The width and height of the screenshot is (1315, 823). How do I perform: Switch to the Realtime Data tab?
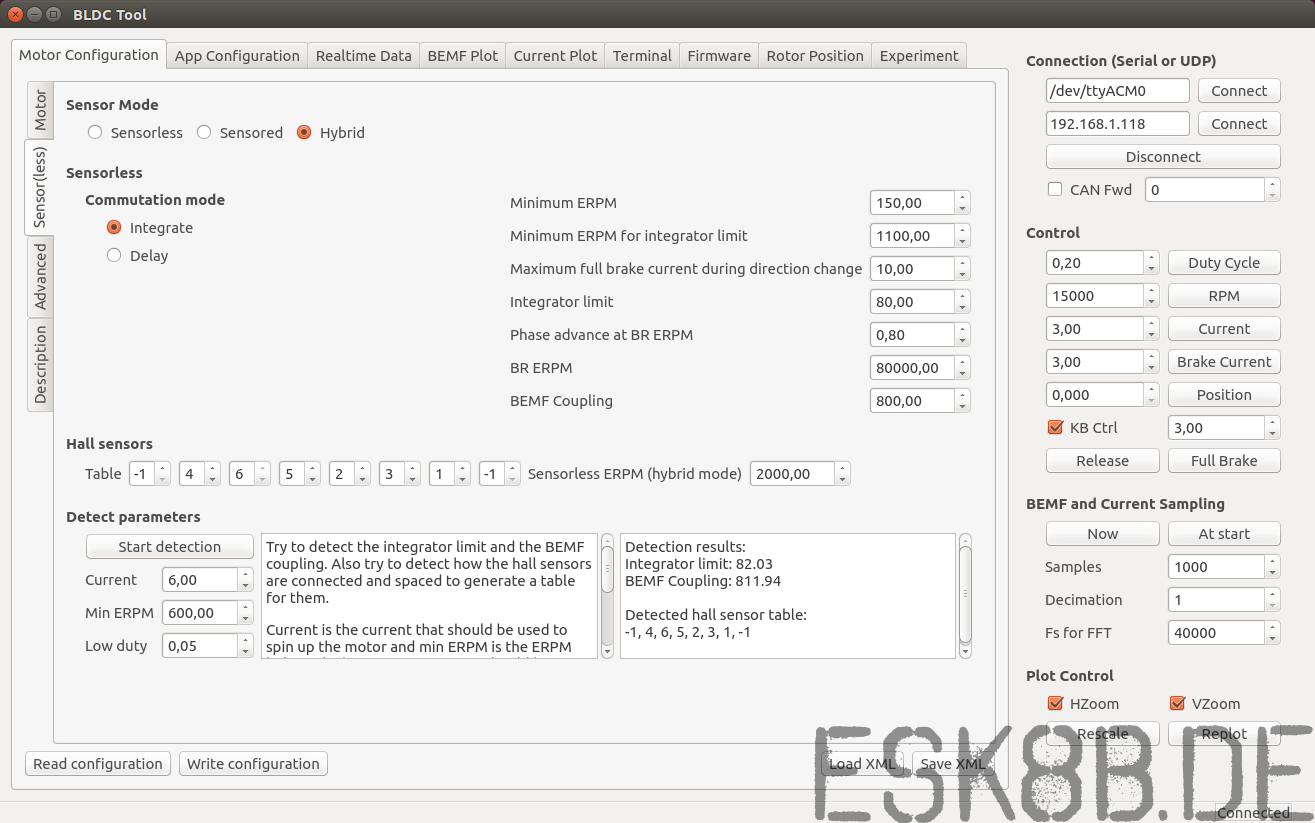[x=363, y=56]
